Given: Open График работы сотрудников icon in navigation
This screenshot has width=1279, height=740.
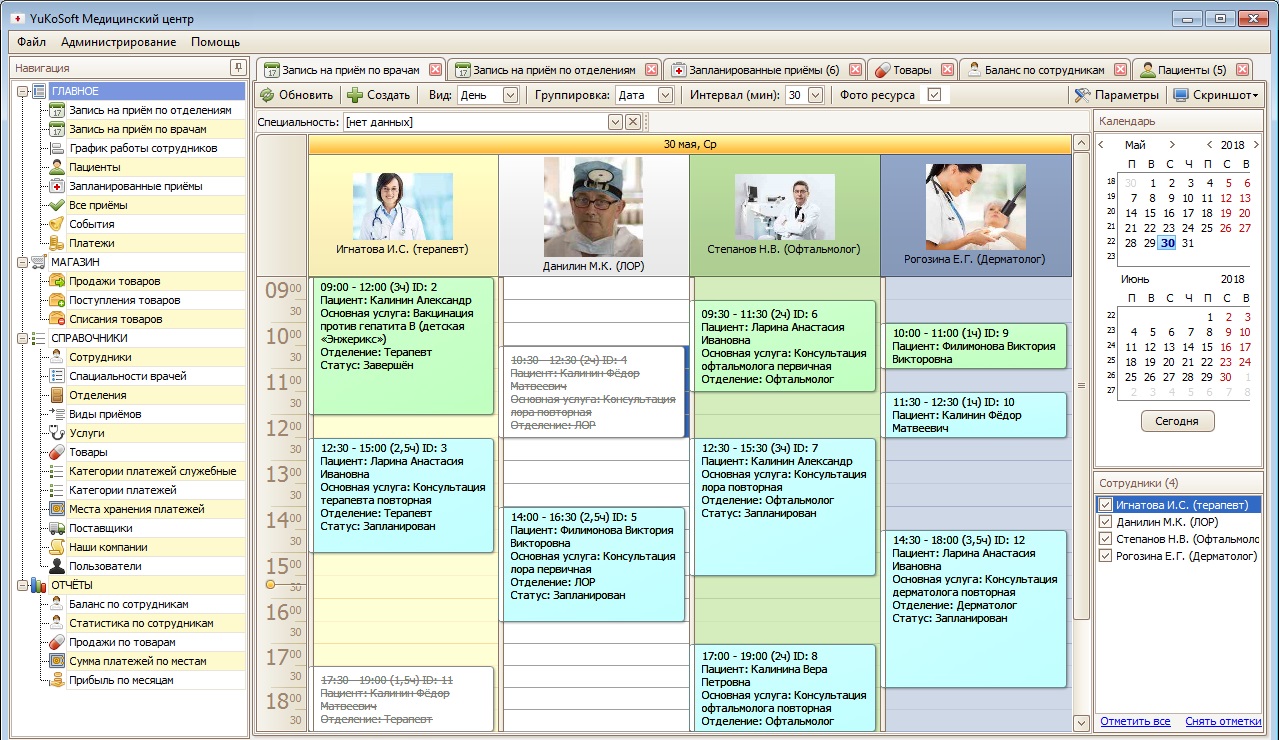Looking at the screenshot, I should (57, 148).
